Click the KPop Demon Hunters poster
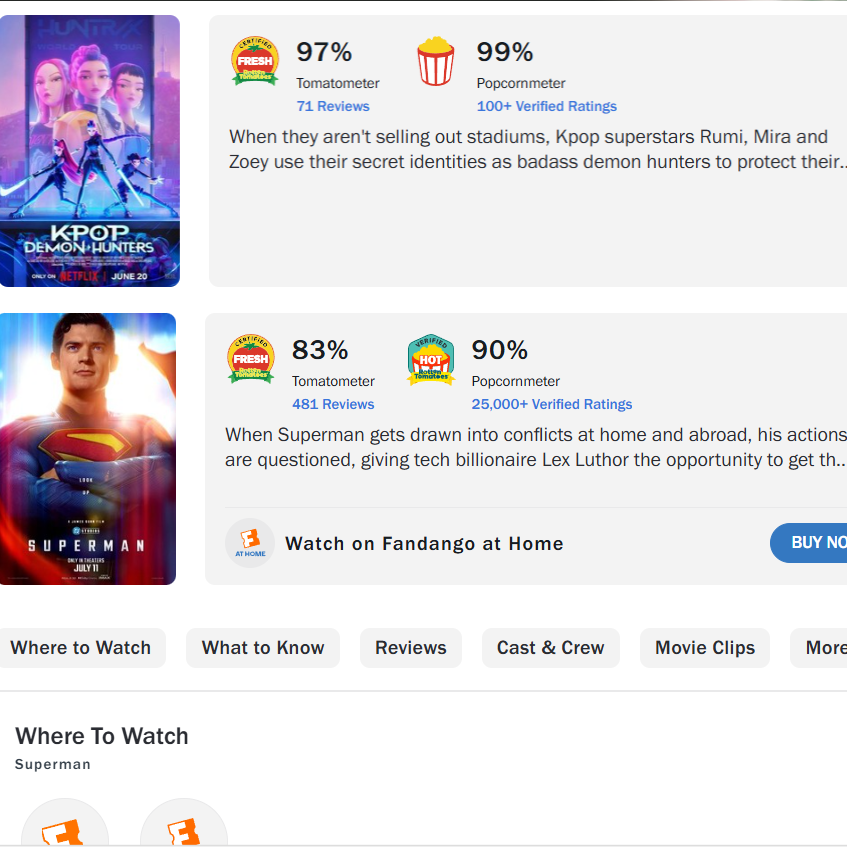 pyautogui.click(x=90, y=151)
